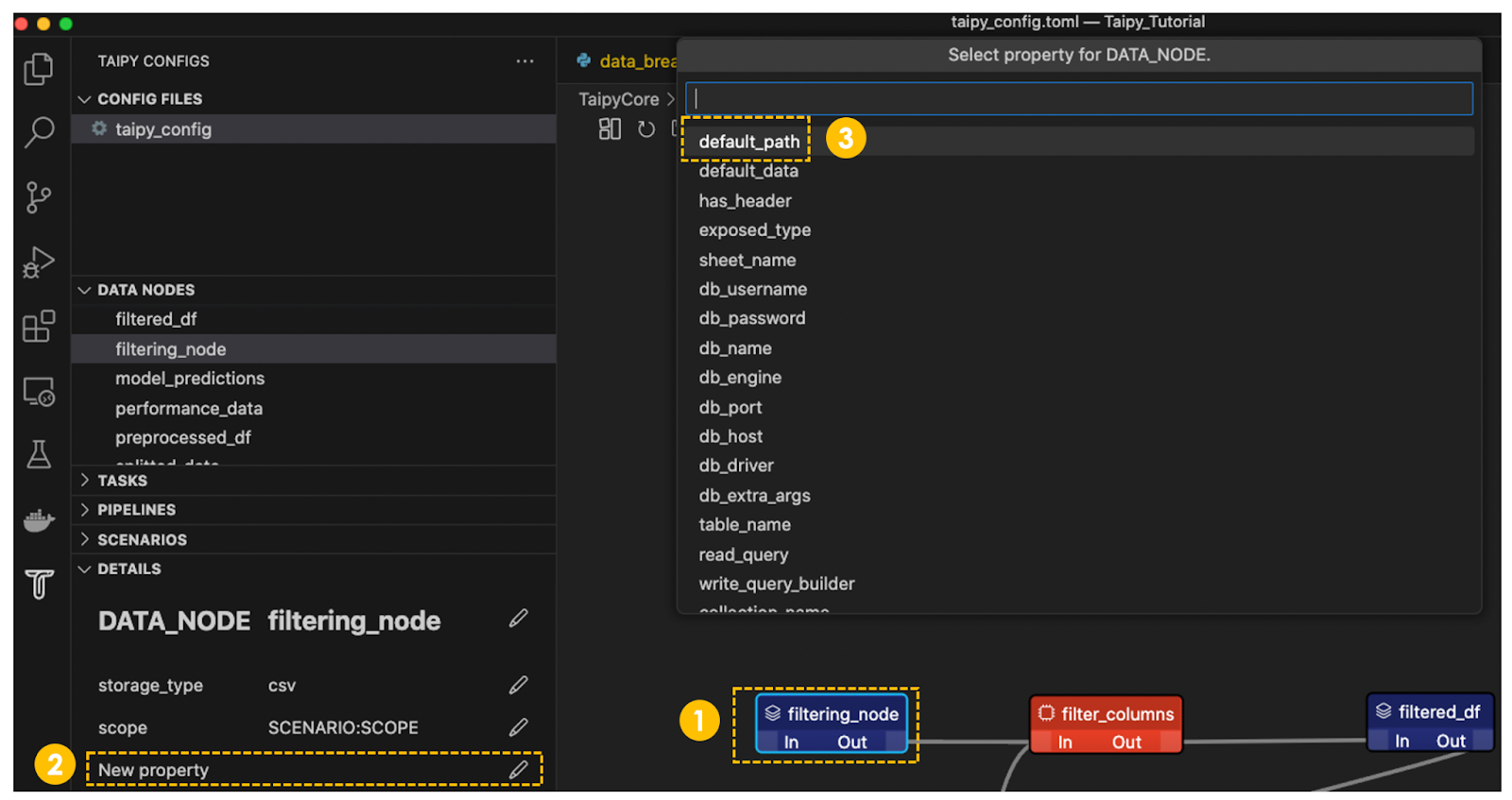1512x800 pixels.
Task: Click the In port of filter_columns
Action: pyautogui.click(x=1065, y=742)
